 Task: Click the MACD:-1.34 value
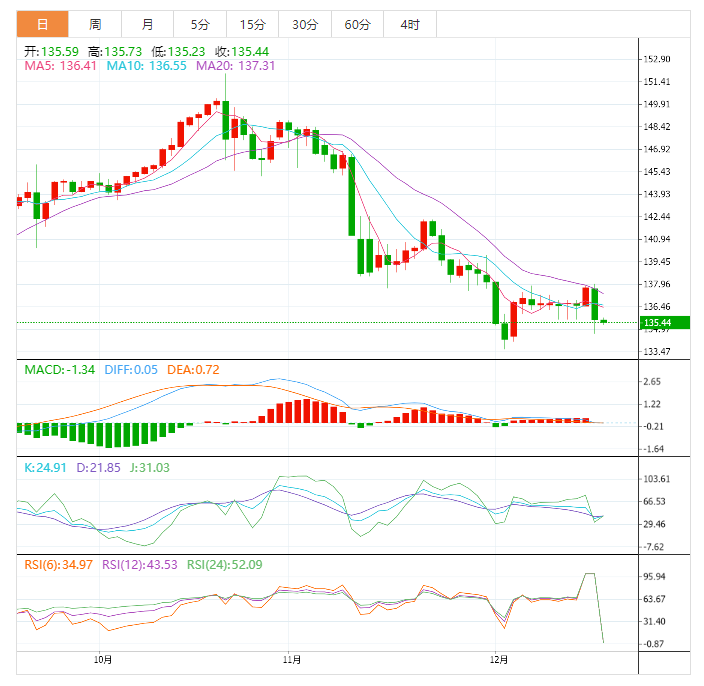pos(60,370)
